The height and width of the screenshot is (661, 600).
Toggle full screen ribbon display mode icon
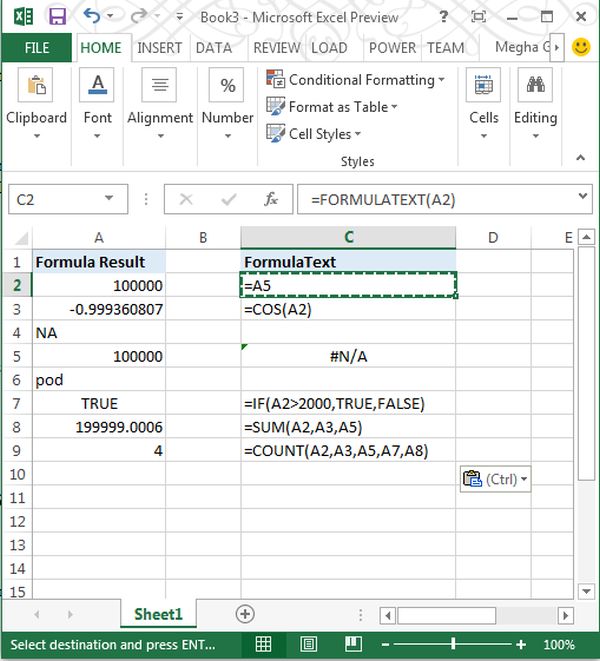pyautogui.click(x=478, y=17)
